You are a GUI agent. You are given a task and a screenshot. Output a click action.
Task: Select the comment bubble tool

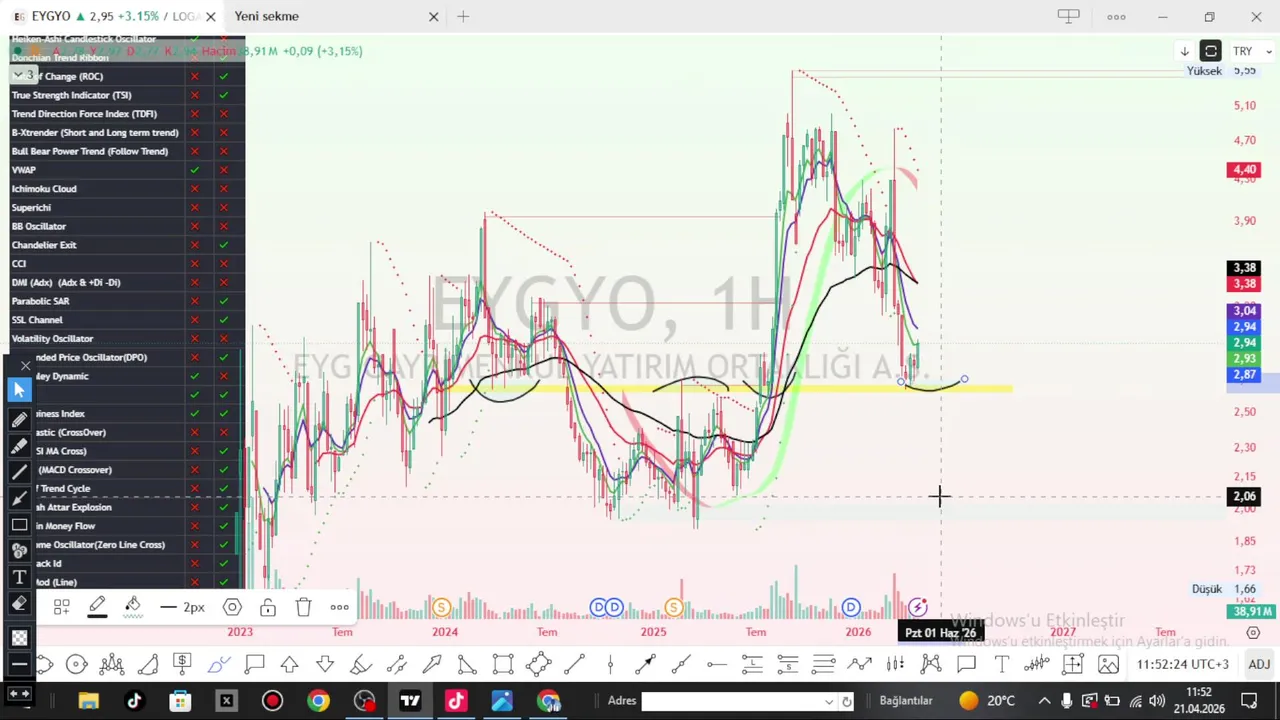click(x=966, y=664)
